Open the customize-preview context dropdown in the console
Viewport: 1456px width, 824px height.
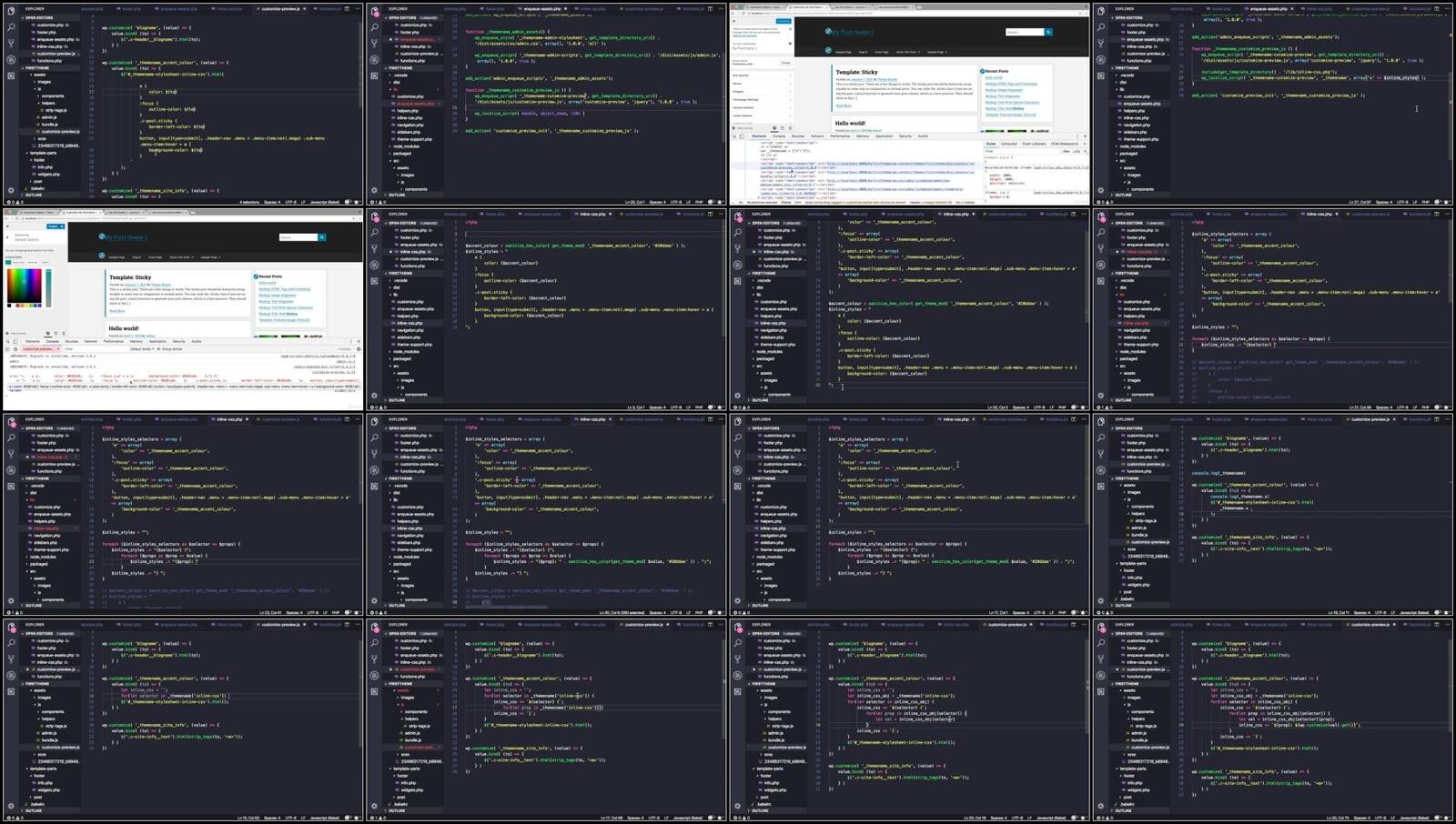point(40,348)
